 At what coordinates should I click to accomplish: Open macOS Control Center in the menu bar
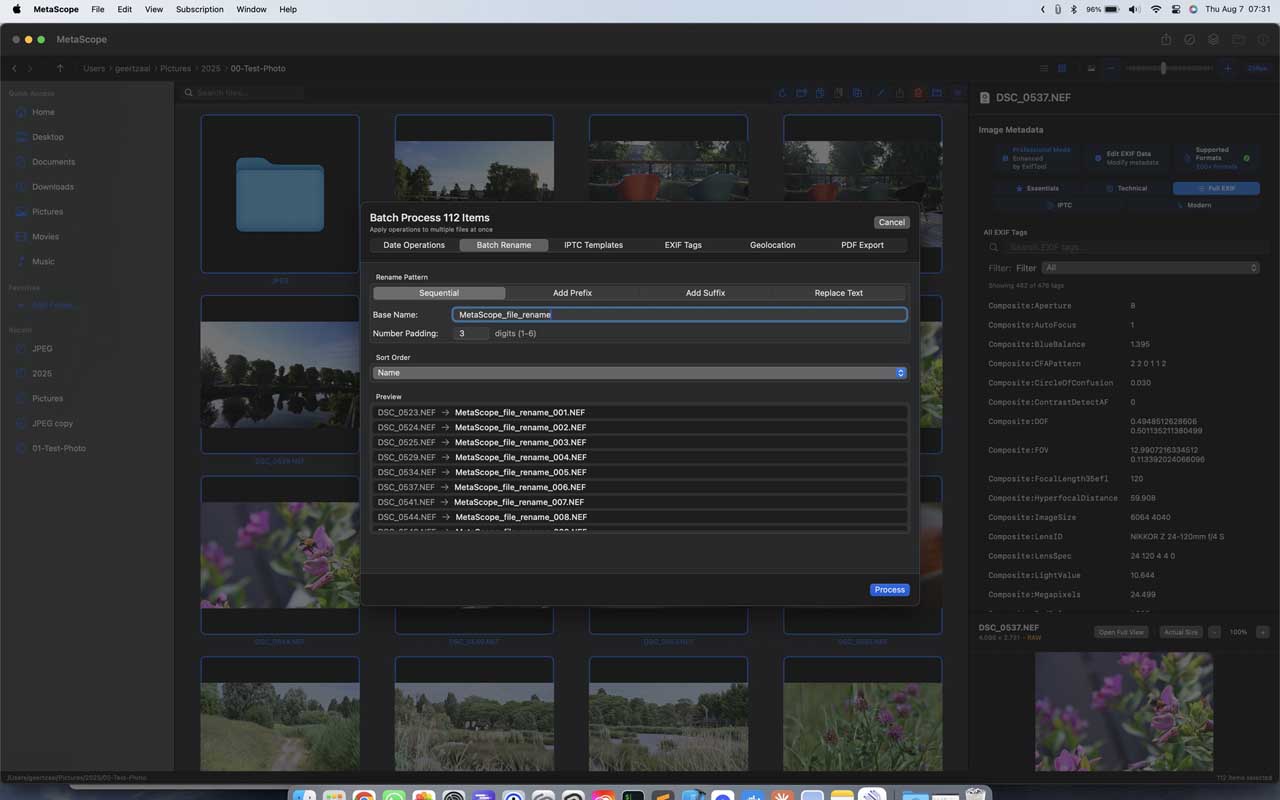coord(1175,9)
